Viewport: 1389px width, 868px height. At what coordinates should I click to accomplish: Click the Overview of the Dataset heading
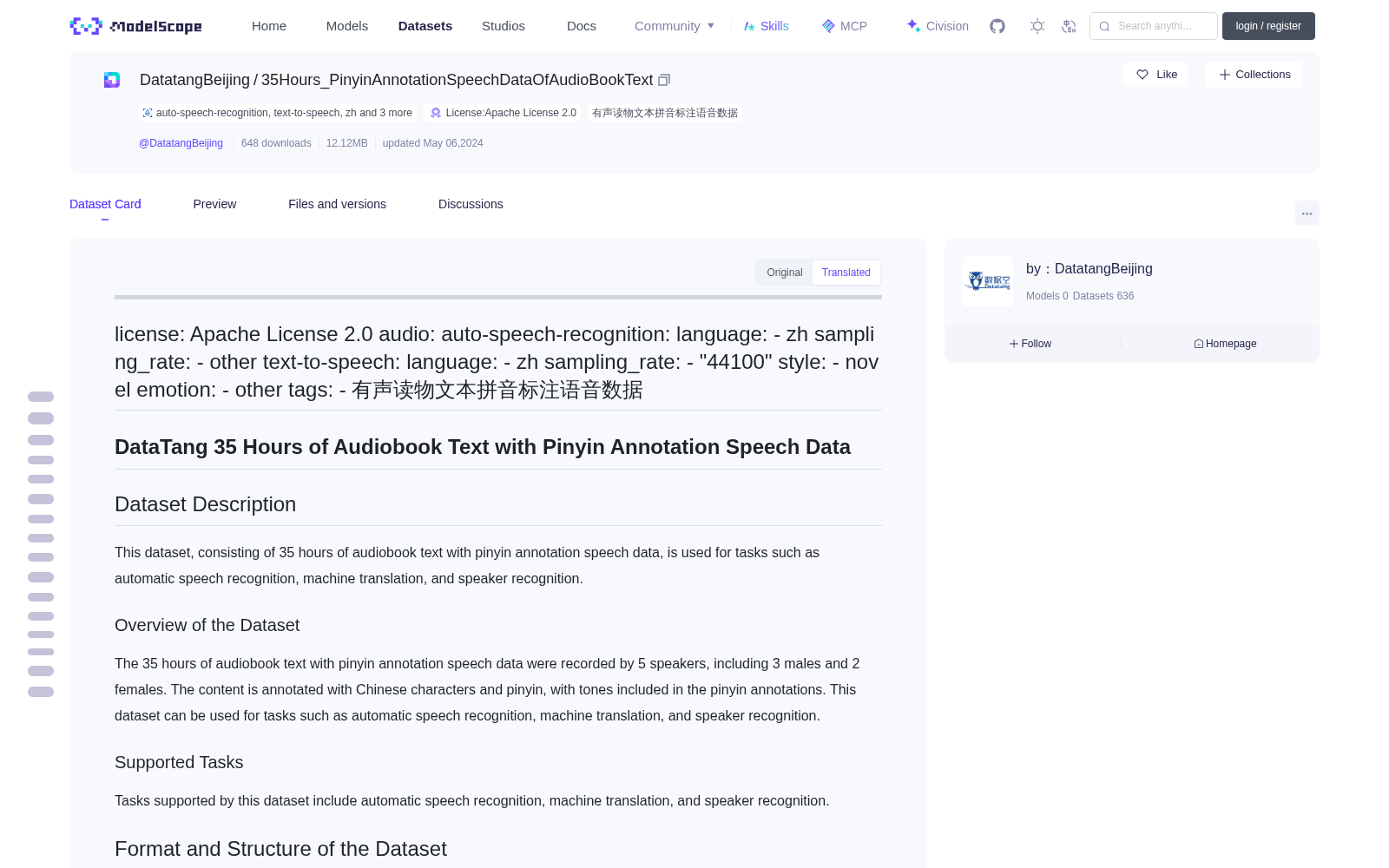(207, 625)
